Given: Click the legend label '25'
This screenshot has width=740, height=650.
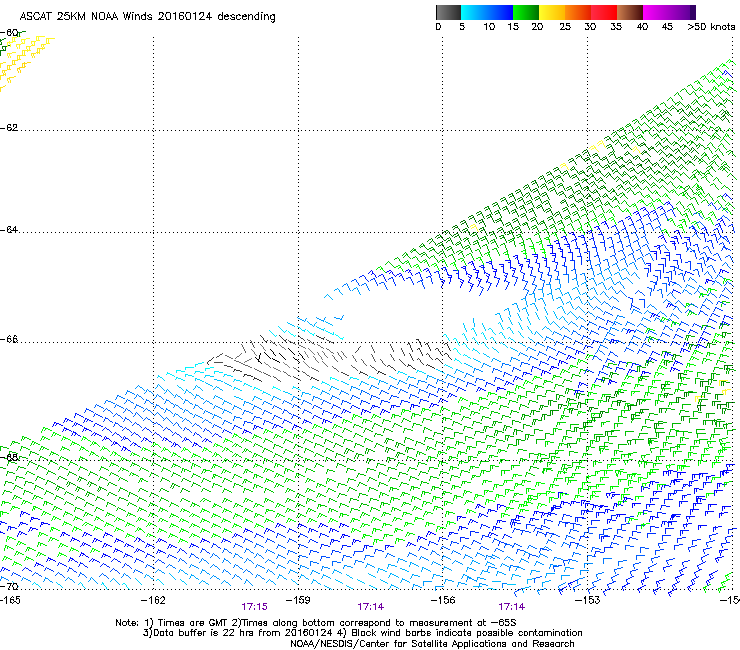Looking at the screenshot, I should pyautogui.click(x=565, y=27).
